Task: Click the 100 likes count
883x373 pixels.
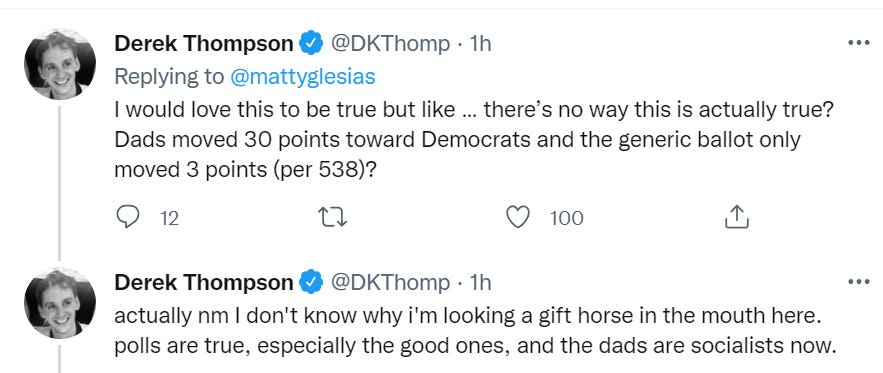Action: tap(567, 218)
